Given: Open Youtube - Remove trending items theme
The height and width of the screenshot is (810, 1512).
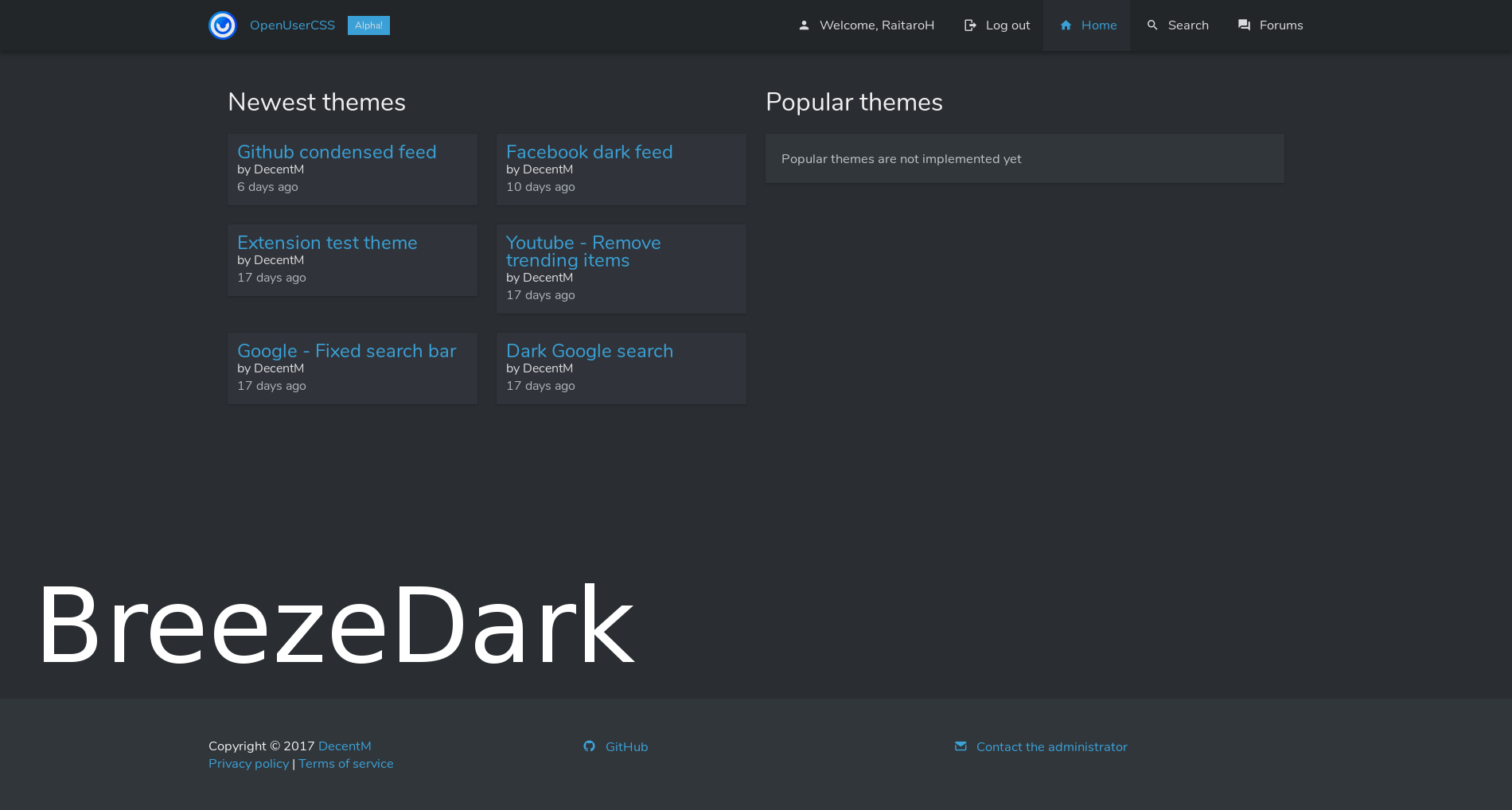Looking at the screenshot, I should coord(583,251).
